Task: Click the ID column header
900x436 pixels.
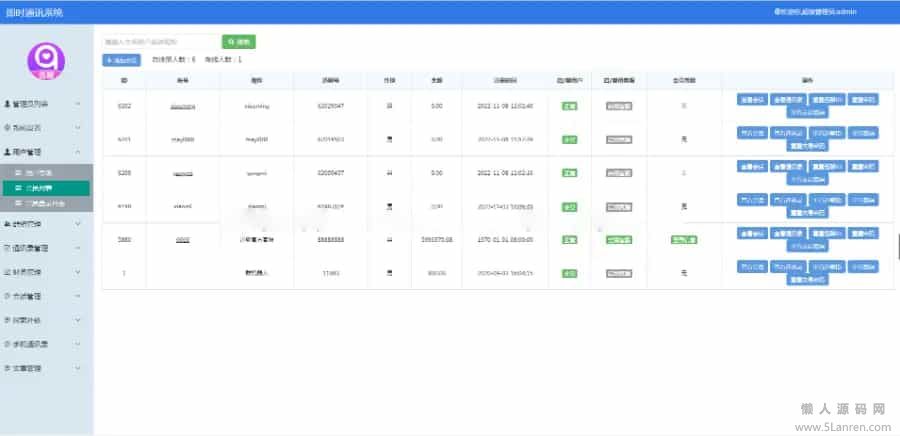Action: tap(124, 81)
